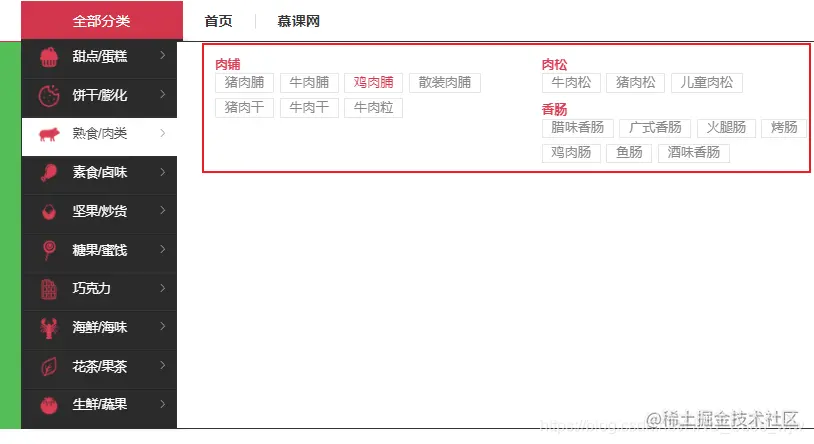
Task: Choose the 牛肉脯 tag
Action: coord(309,83)
